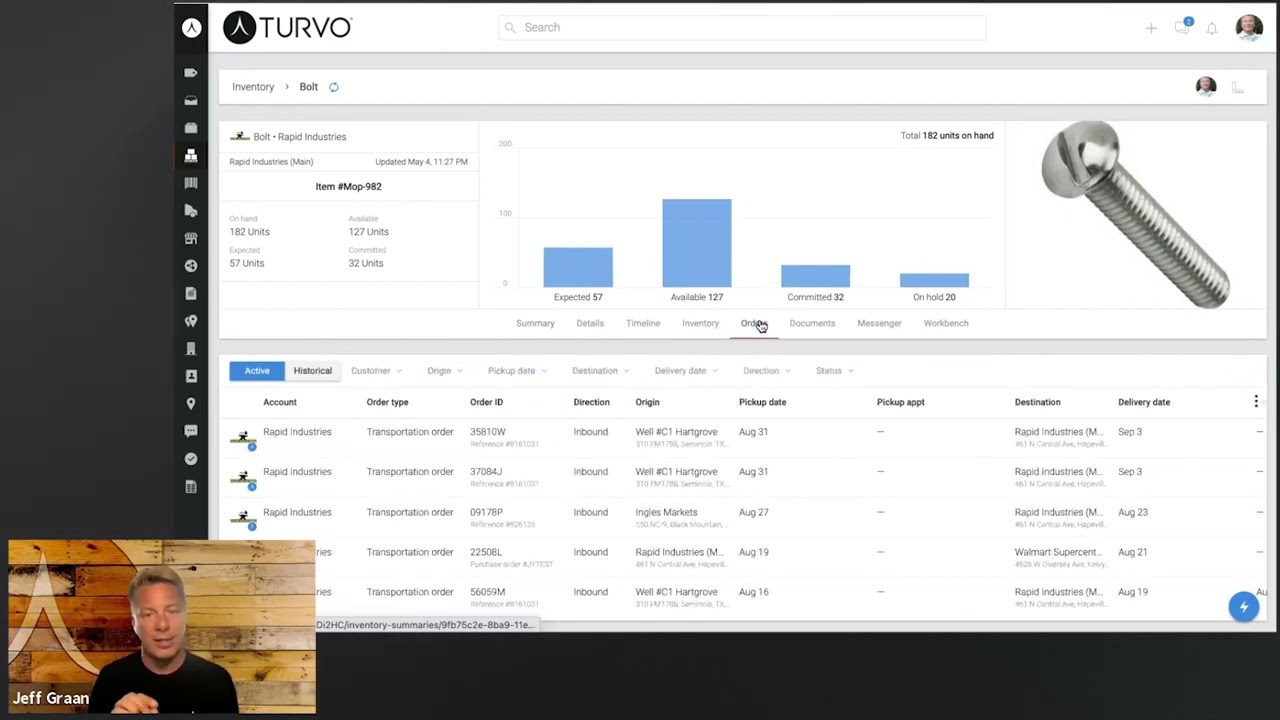Click the Turvo logo atop the sidebar
Image resolution: width=1280 pixels, height=720 pixels.
click(191, 28)
